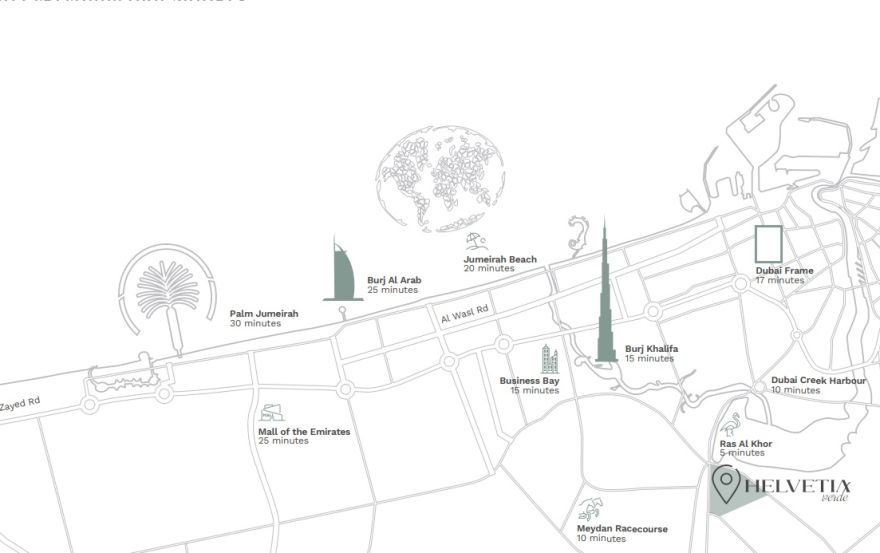Select the Dubai Frame rectangle icon
The image size is (880, 553).
click(768, 245)
